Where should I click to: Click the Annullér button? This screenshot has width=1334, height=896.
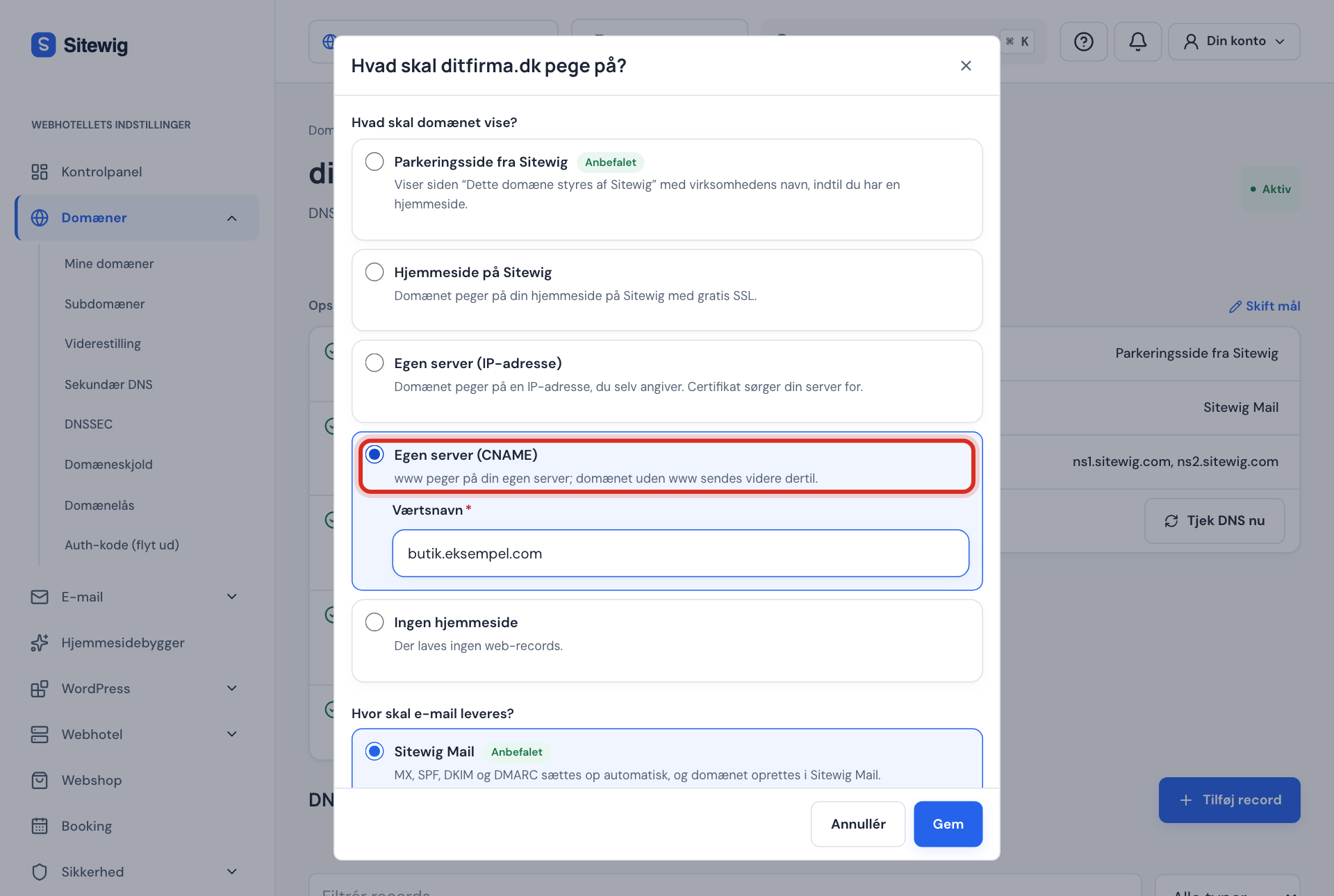coord(858,824)
